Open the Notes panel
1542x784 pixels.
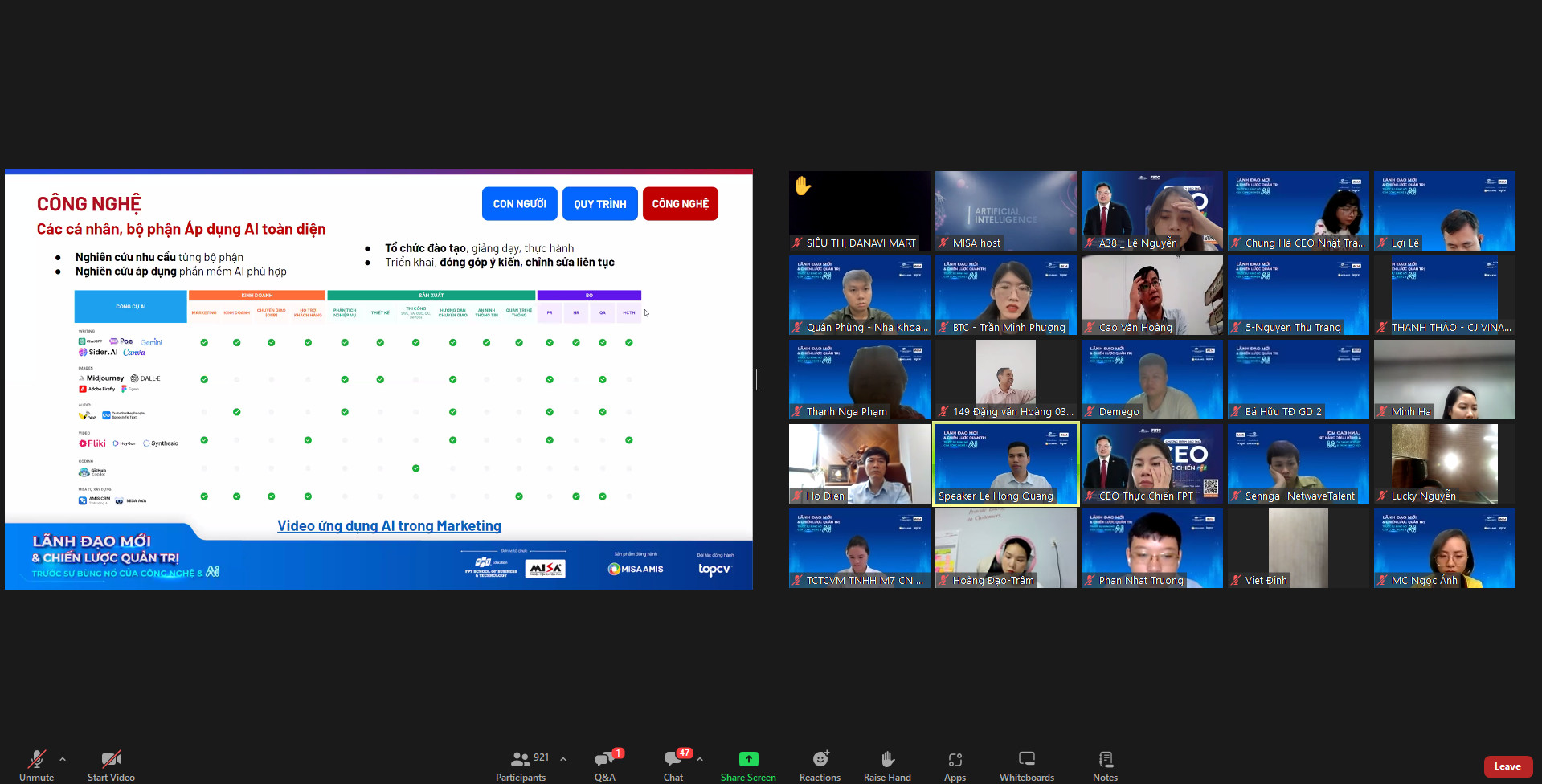point(1105,766)
